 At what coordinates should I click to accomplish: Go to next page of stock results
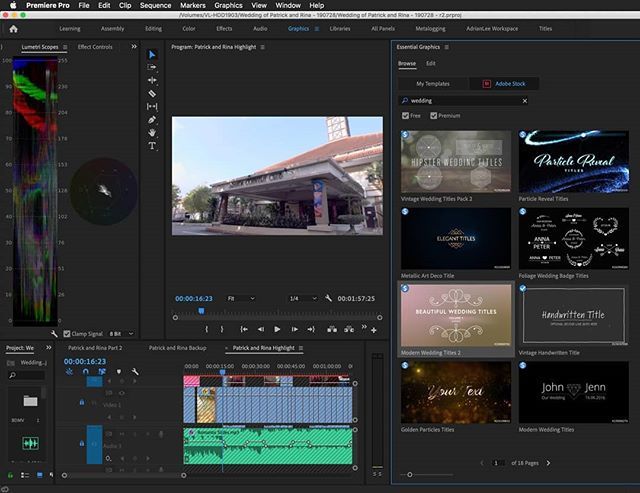tap(548, 463)
